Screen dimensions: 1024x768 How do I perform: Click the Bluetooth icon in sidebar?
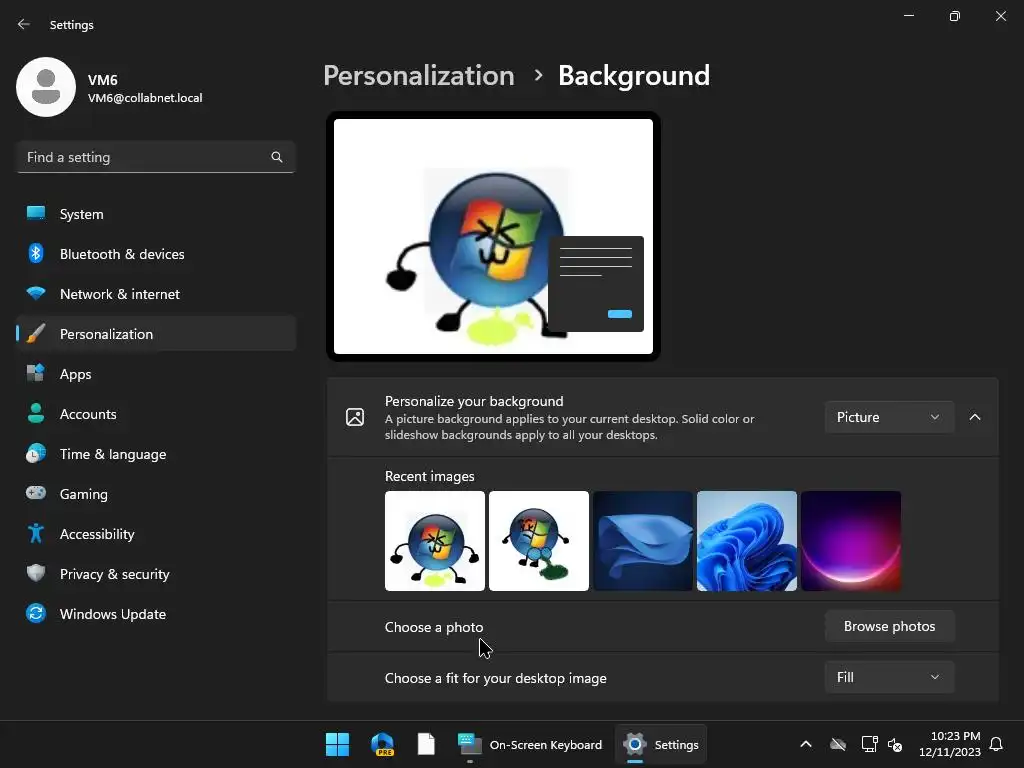click(x=36, y=253)
